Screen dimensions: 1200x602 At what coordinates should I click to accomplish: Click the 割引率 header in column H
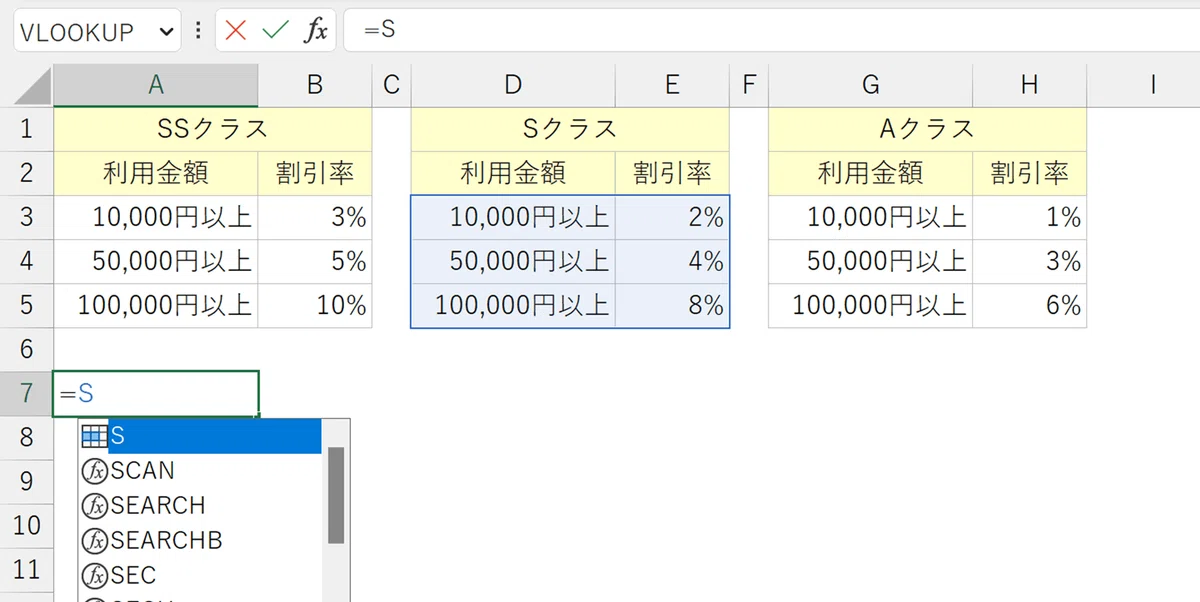click(1029, 173)
